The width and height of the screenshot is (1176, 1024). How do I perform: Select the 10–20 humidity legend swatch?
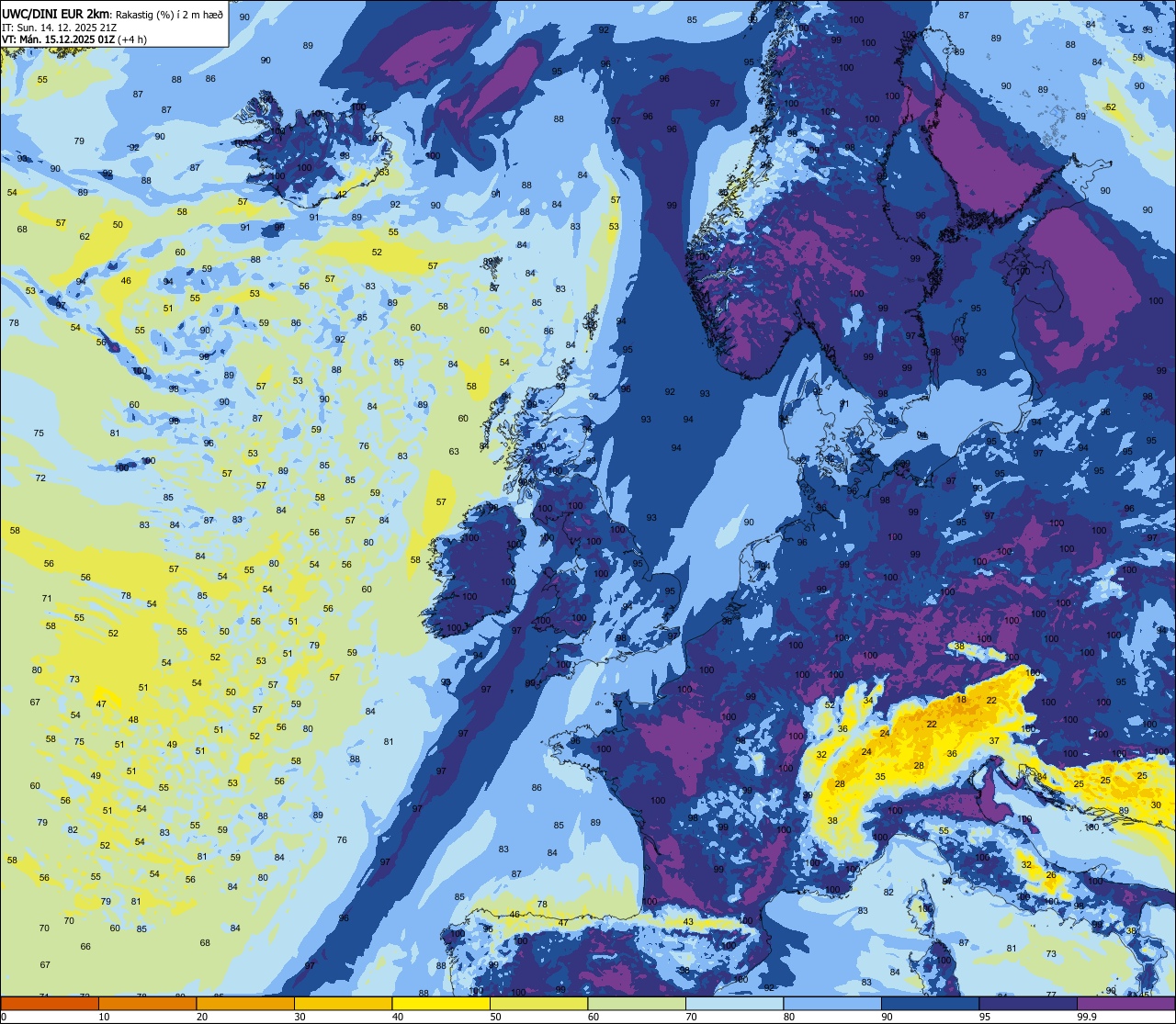(147, 1004)
